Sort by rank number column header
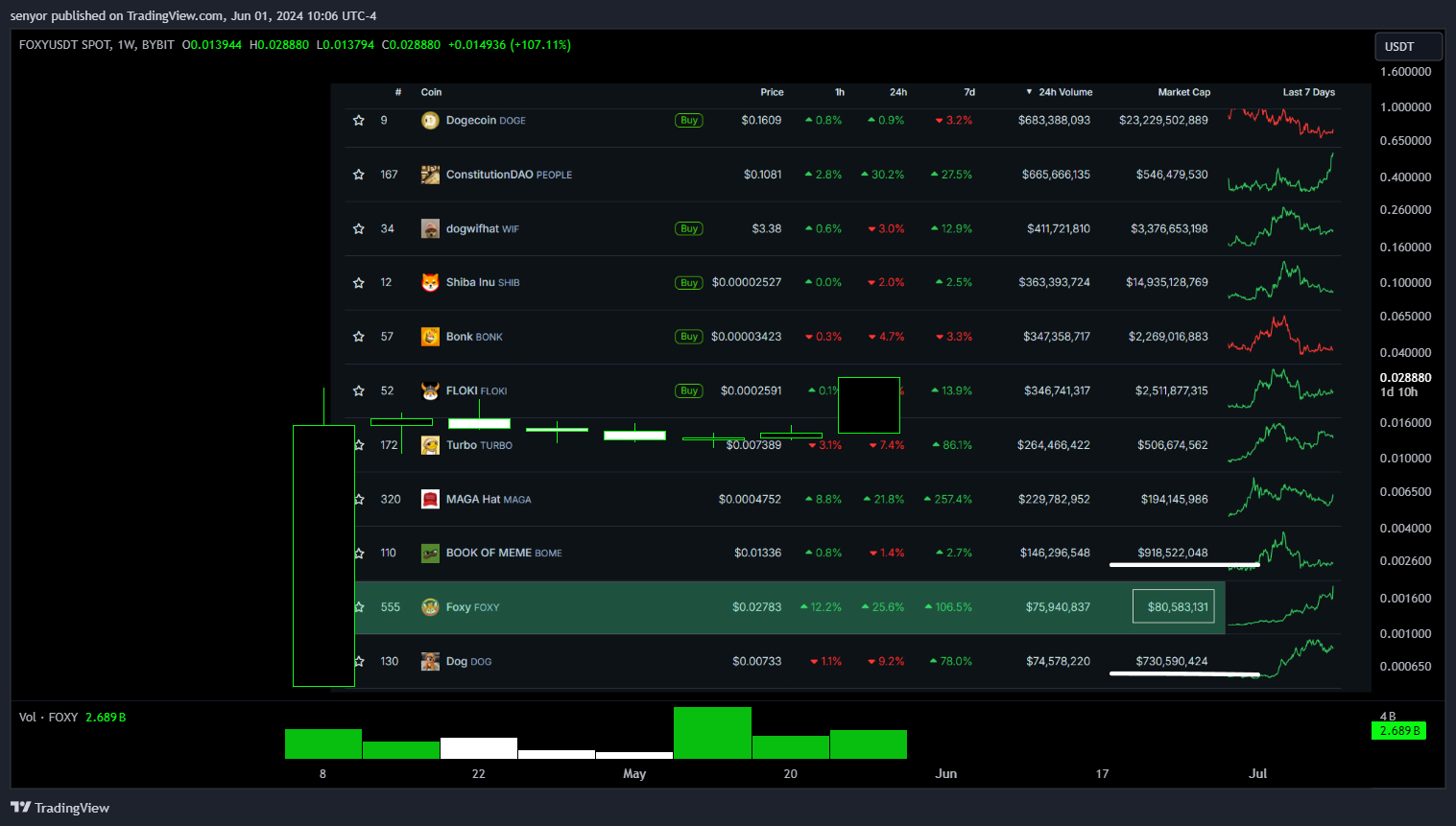 398,92
